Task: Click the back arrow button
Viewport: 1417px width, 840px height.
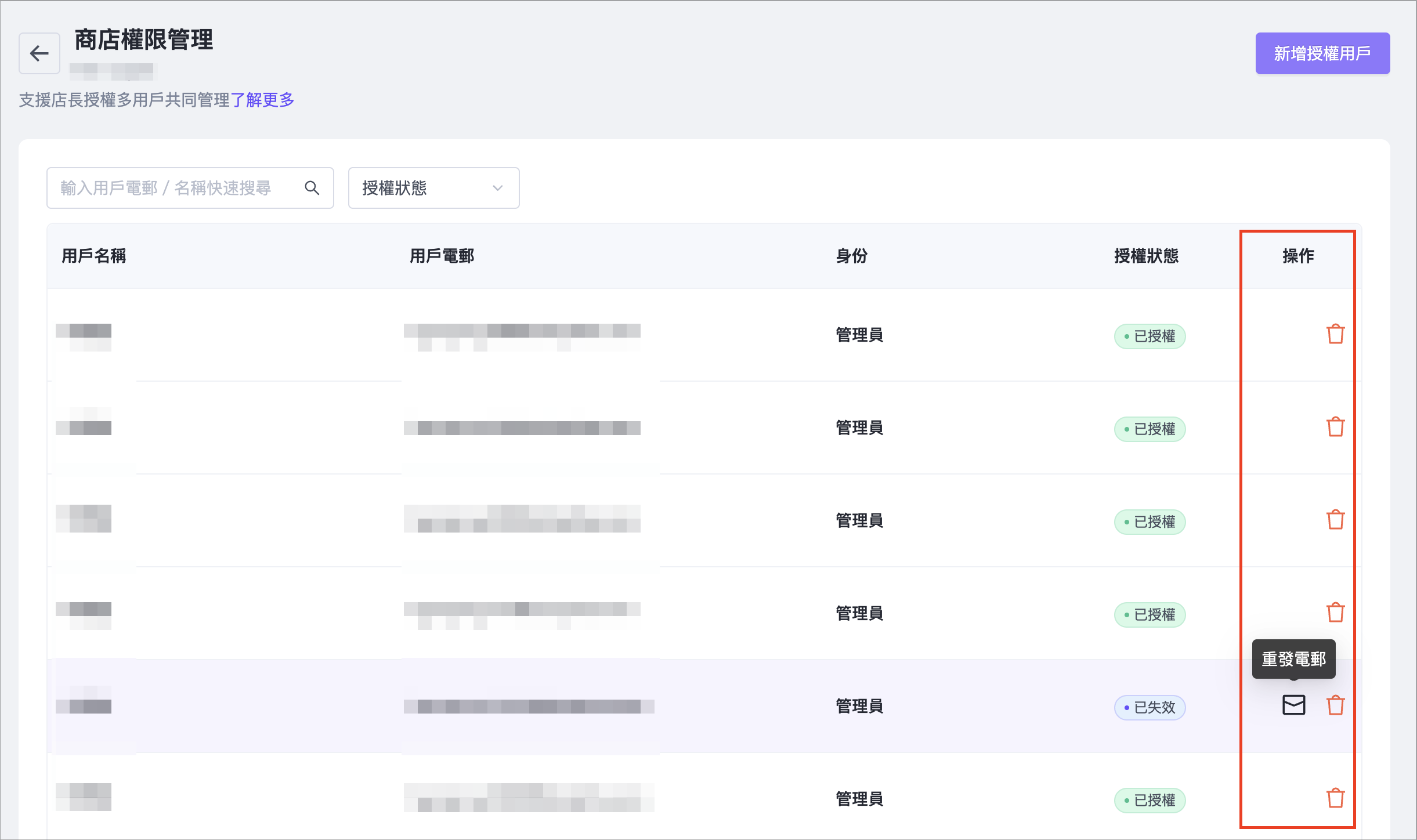Action: [39, 53]
